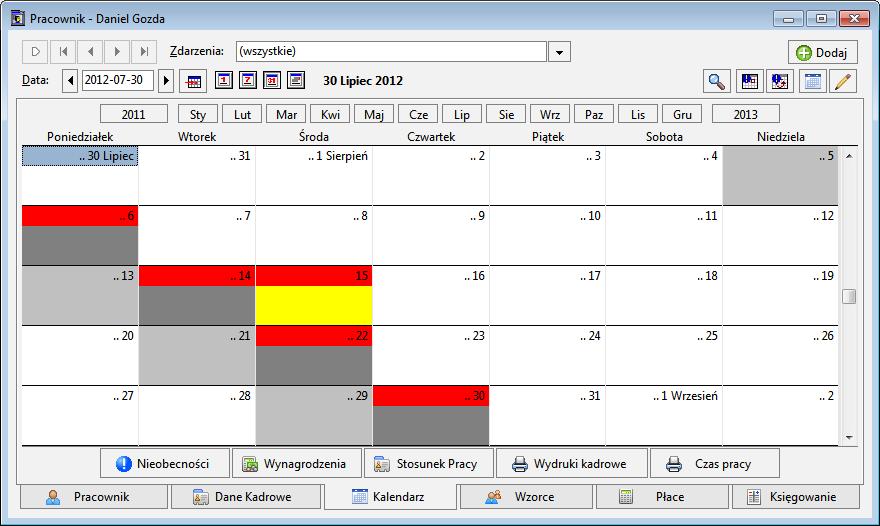Jump to last record icon

[x=144, y=52]
